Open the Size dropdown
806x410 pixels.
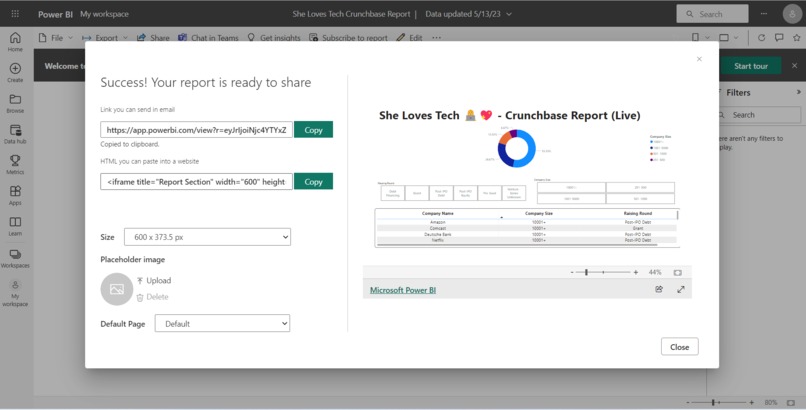[207, 237]
